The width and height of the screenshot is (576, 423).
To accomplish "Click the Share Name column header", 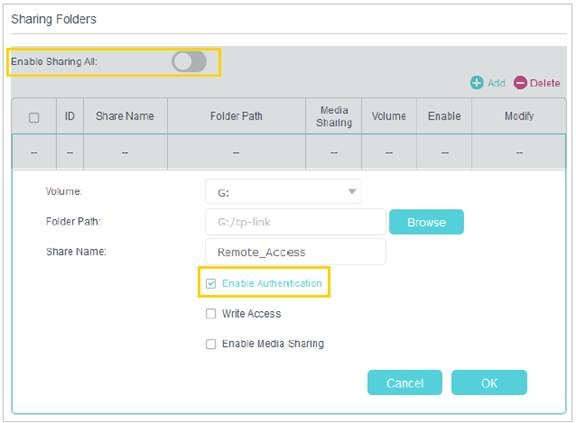I will (125, 116).
